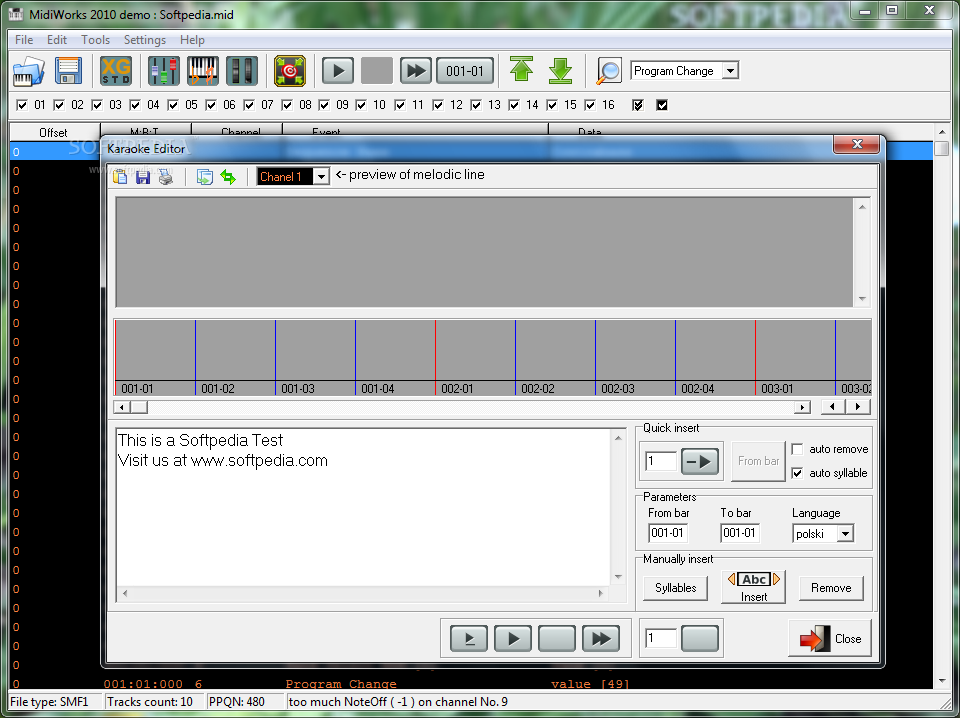Toggle channel 01 checkbox
The height and width of the screenshot is (718, 960).
pos(22,105)
